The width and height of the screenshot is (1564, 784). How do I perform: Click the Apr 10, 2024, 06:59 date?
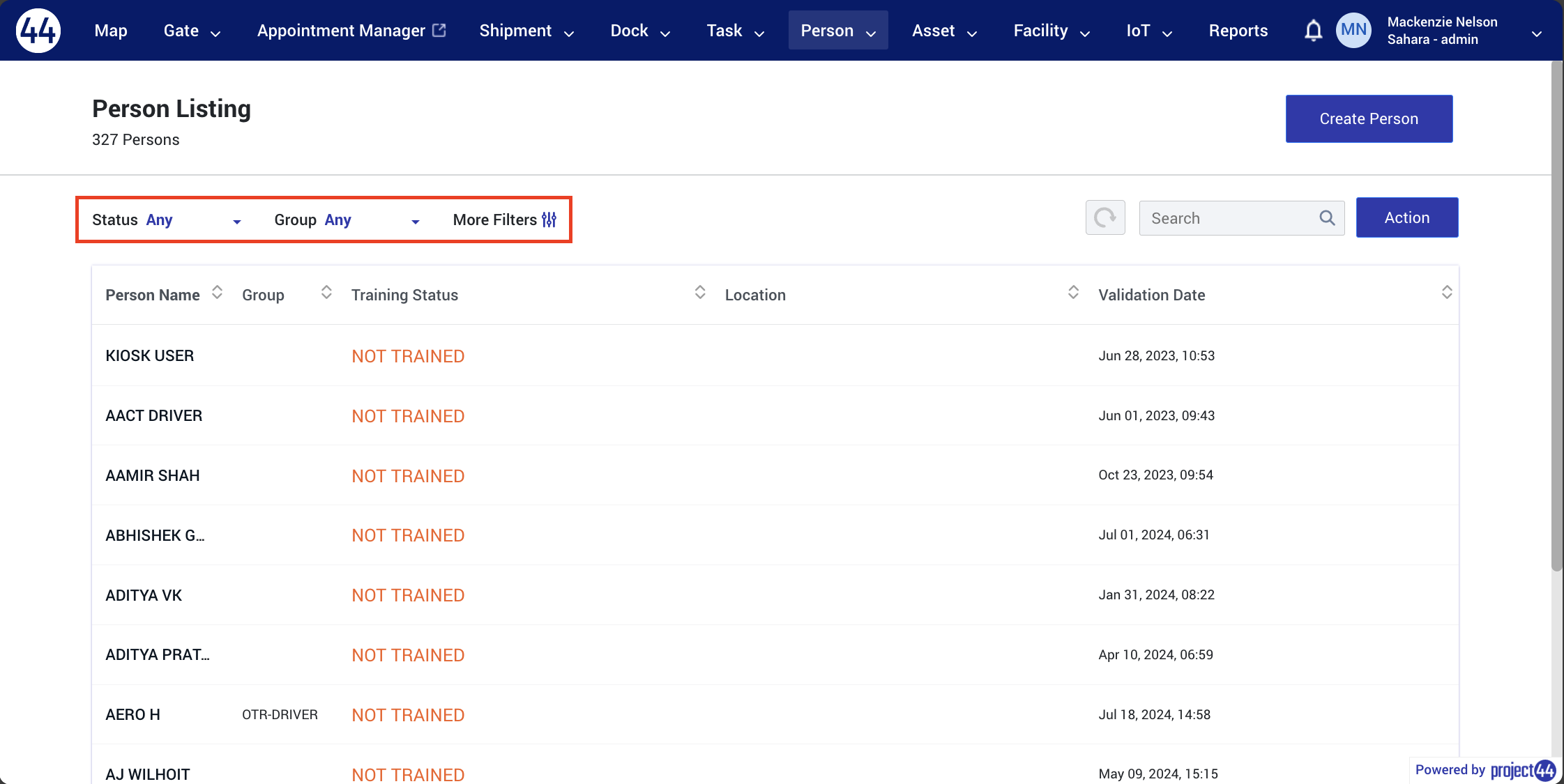1156,654
